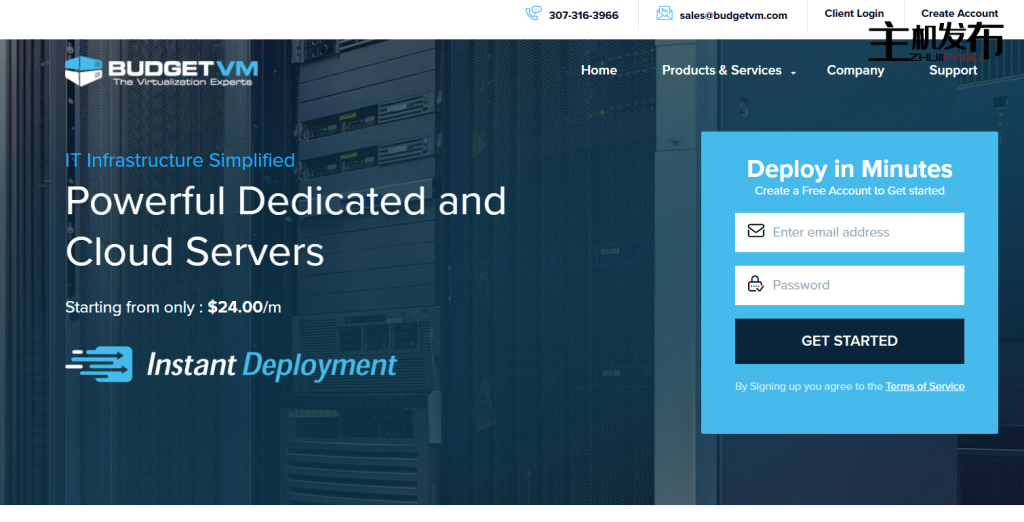
Task: Open the Client Login link
Action: click(854, 14)
